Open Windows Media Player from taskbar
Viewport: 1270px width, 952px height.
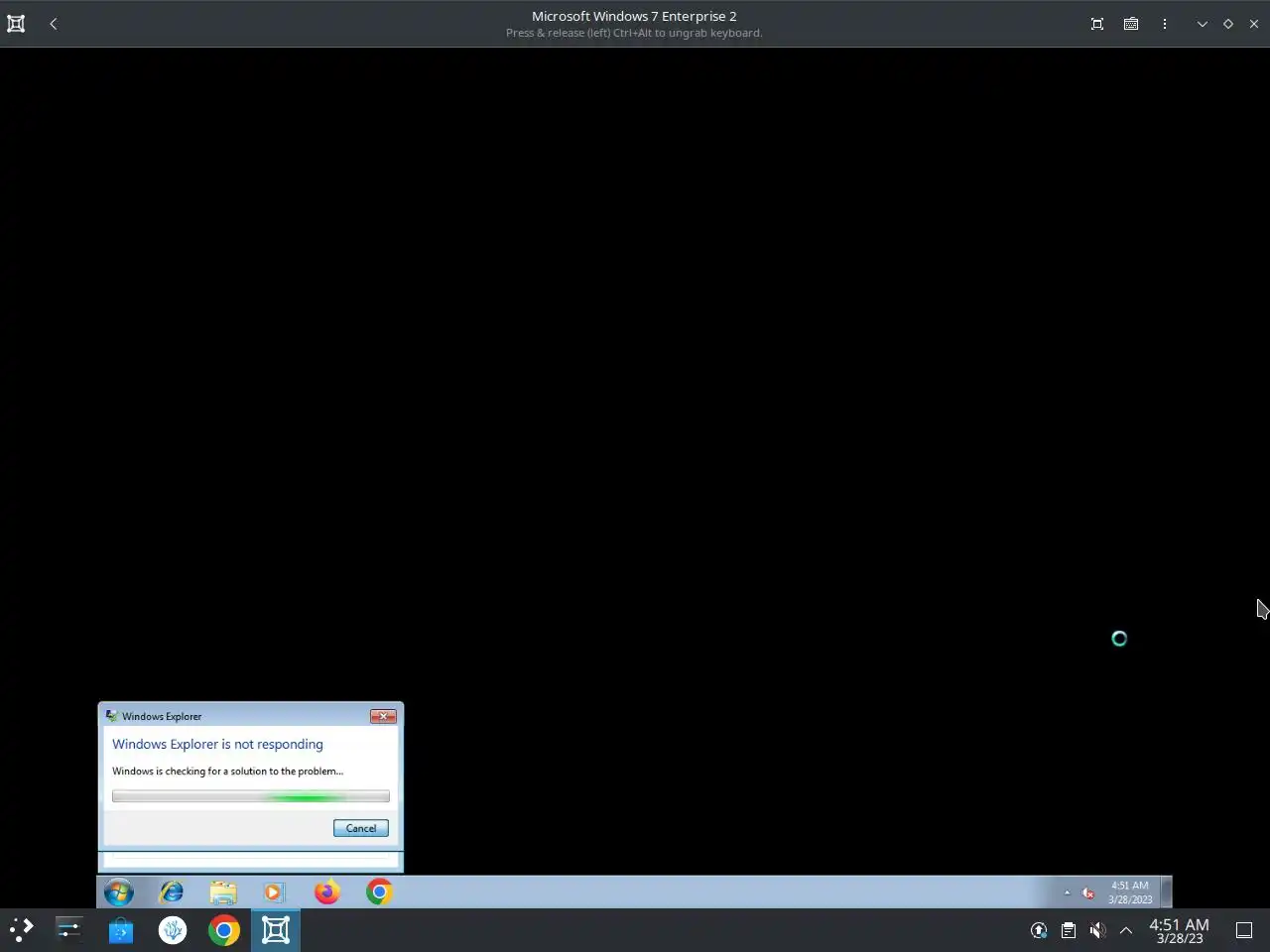click(275, 892)
